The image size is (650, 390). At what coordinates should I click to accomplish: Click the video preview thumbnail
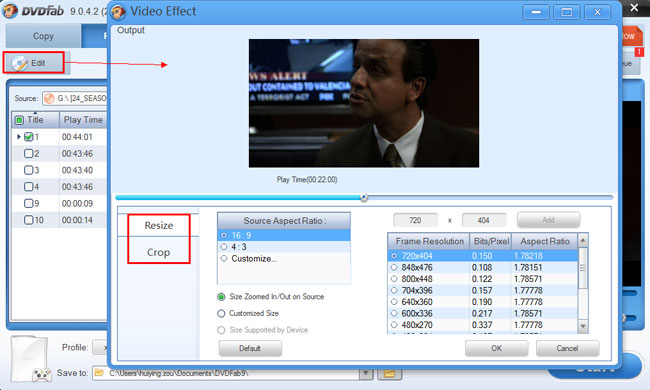(364, 103)
